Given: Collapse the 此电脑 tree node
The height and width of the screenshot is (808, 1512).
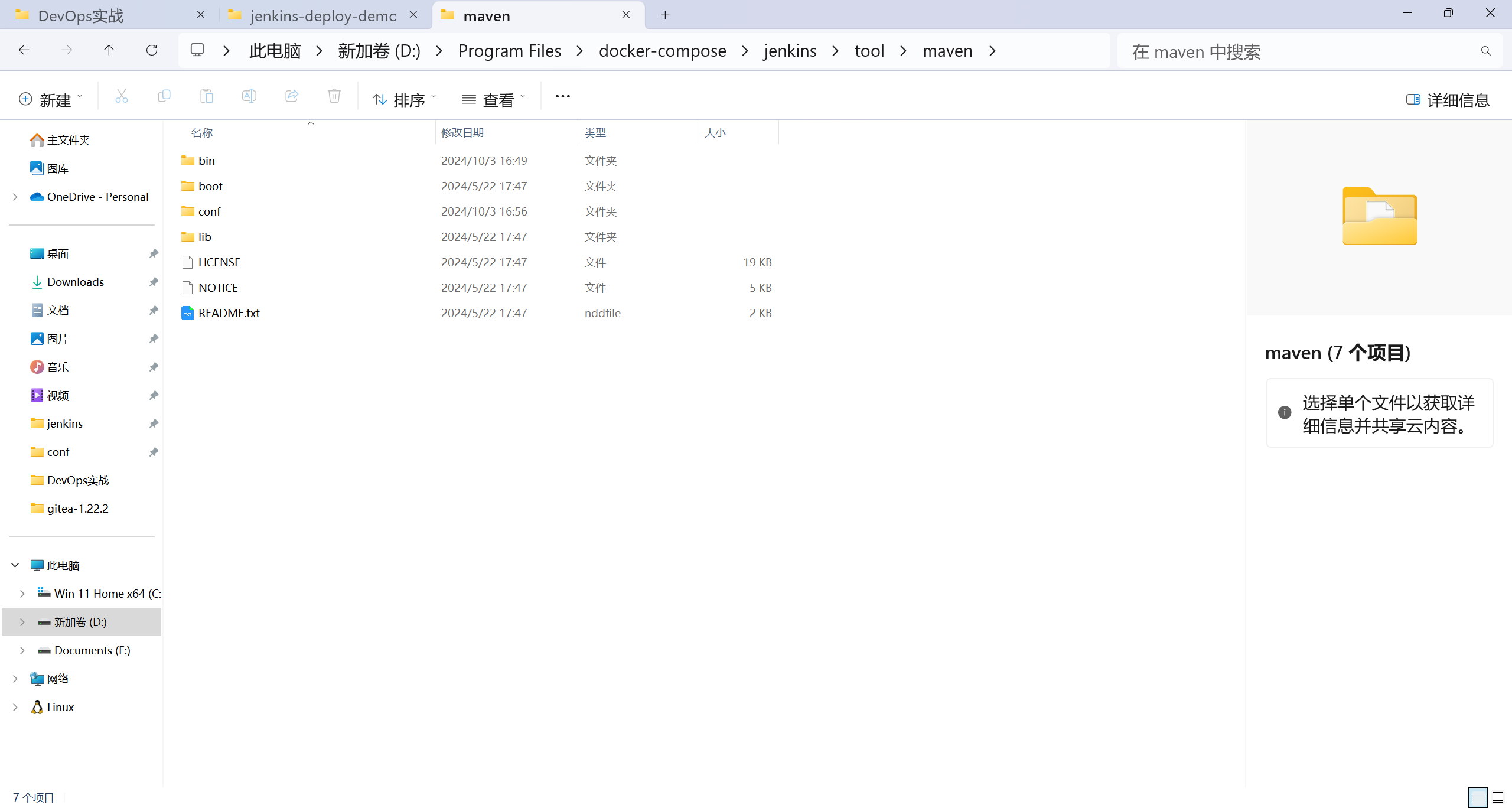Looking at the screenshot, I should 15,565.
